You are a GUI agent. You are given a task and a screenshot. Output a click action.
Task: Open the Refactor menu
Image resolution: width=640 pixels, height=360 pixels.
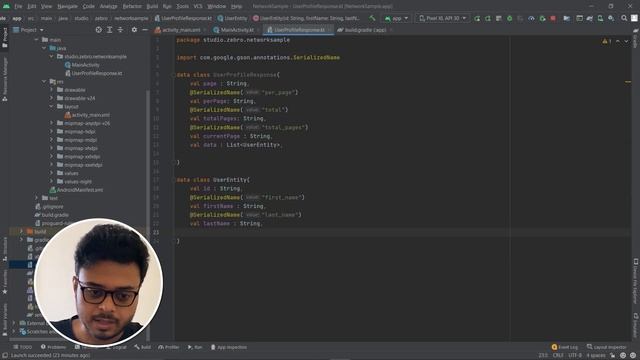[132, 7]
